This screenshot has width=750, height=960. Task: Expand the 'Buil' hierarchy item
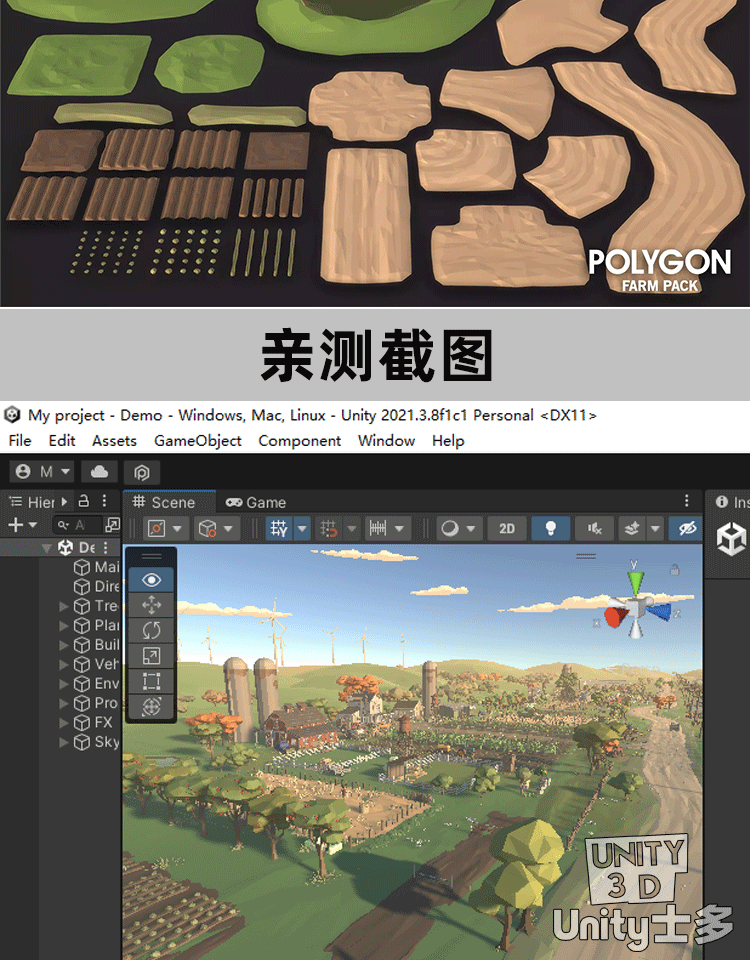63,645
